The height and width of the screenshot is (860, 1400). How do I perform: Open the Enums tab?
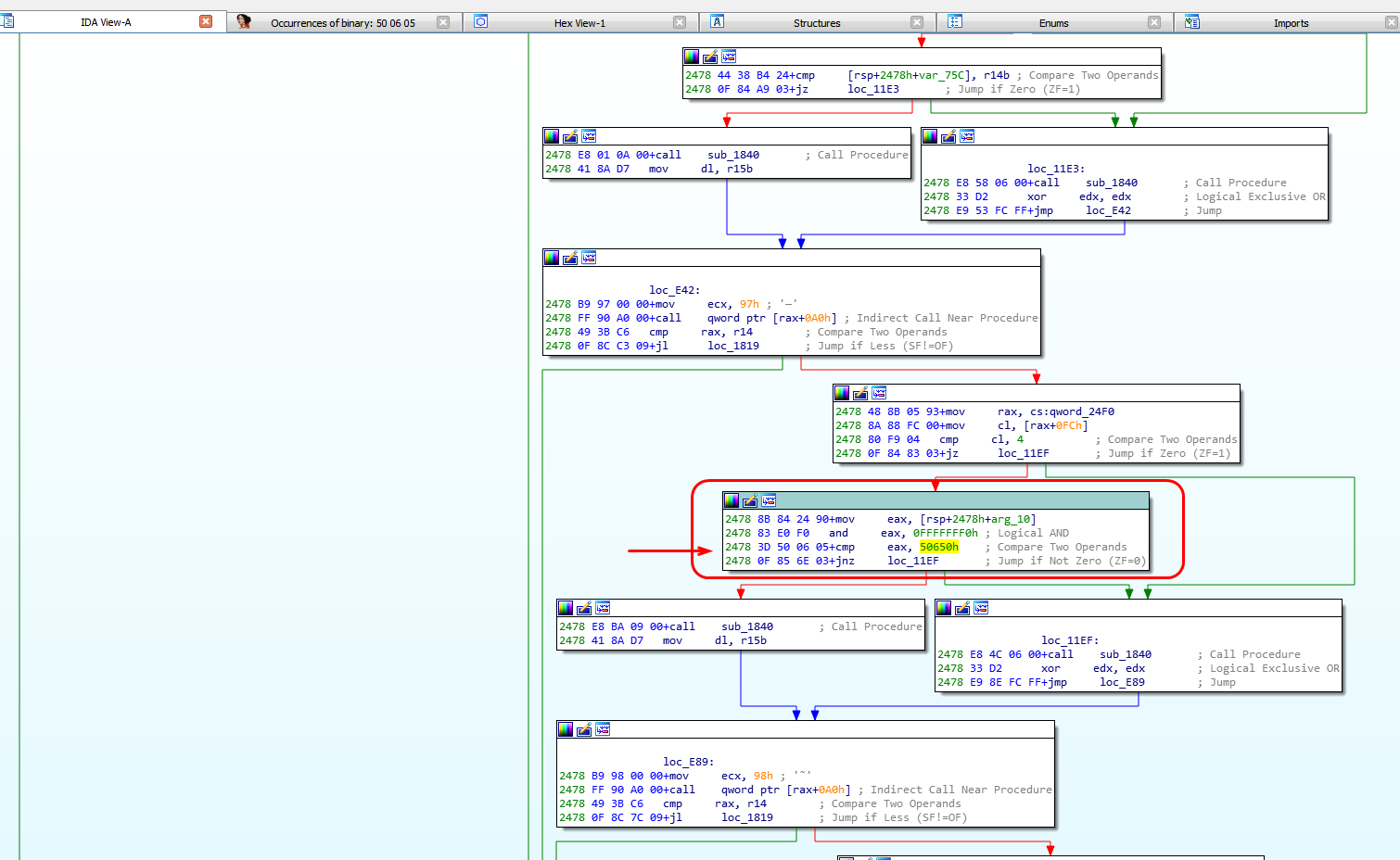point(1053,23)
